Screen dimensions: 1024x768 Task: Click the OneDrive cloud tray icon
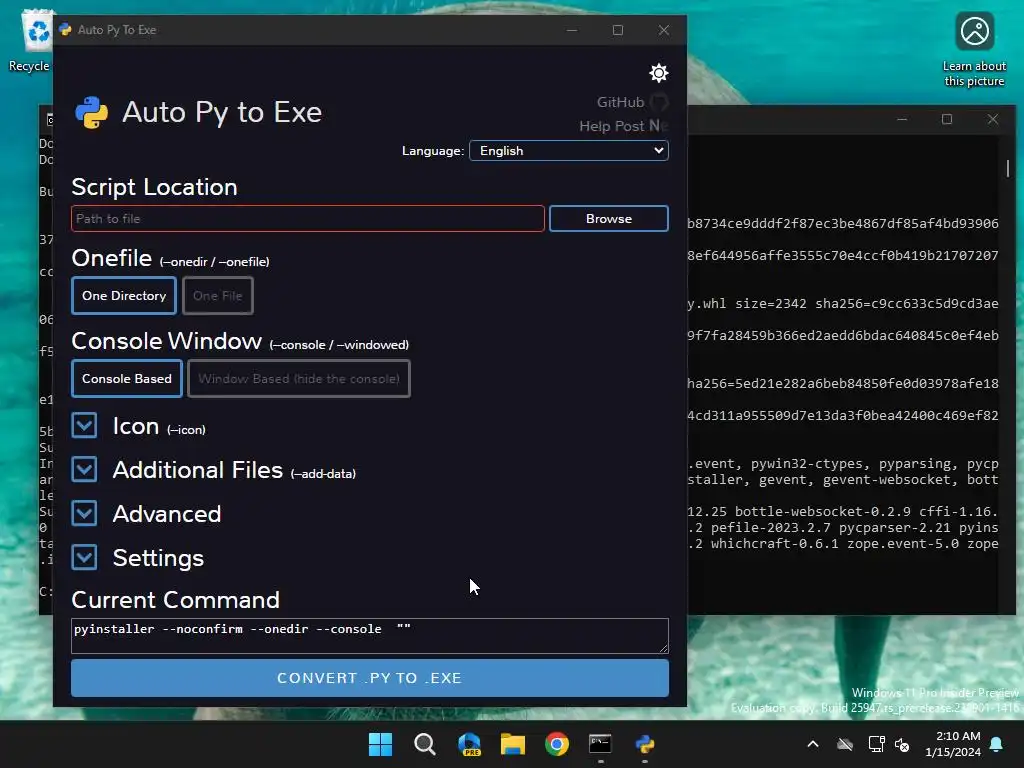pos(845,744)
